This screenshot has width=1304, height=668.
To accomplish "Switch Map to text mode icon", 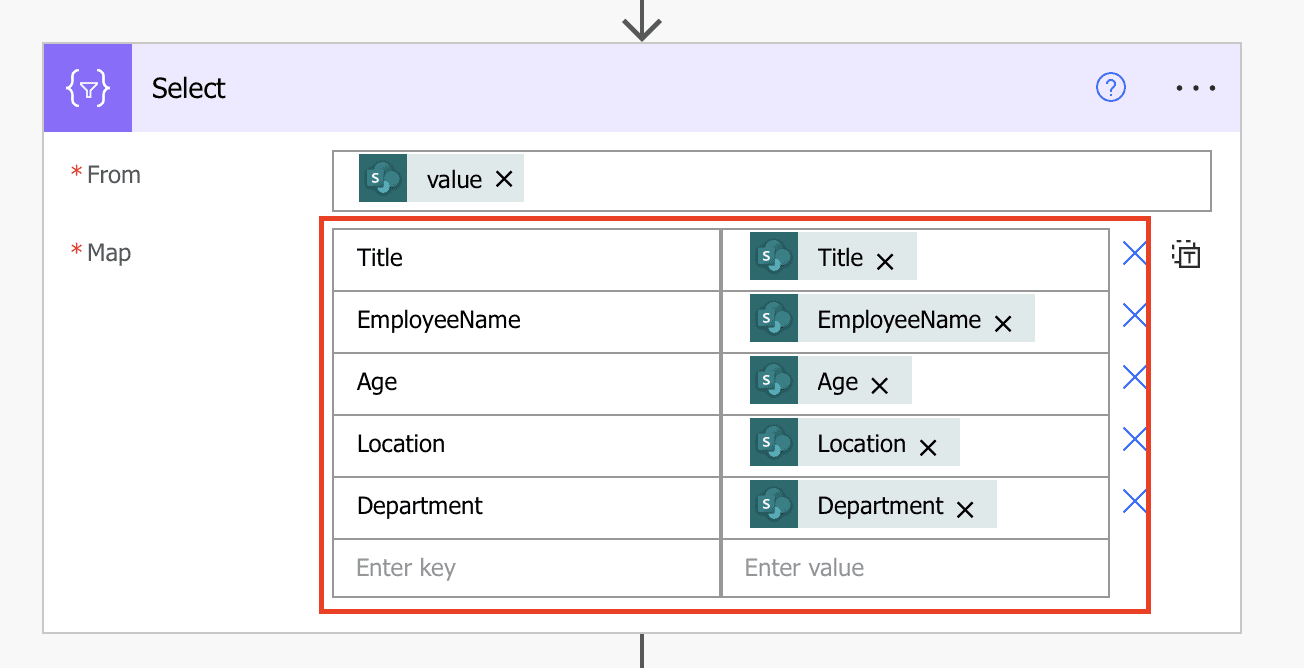I will [1186, 255].
